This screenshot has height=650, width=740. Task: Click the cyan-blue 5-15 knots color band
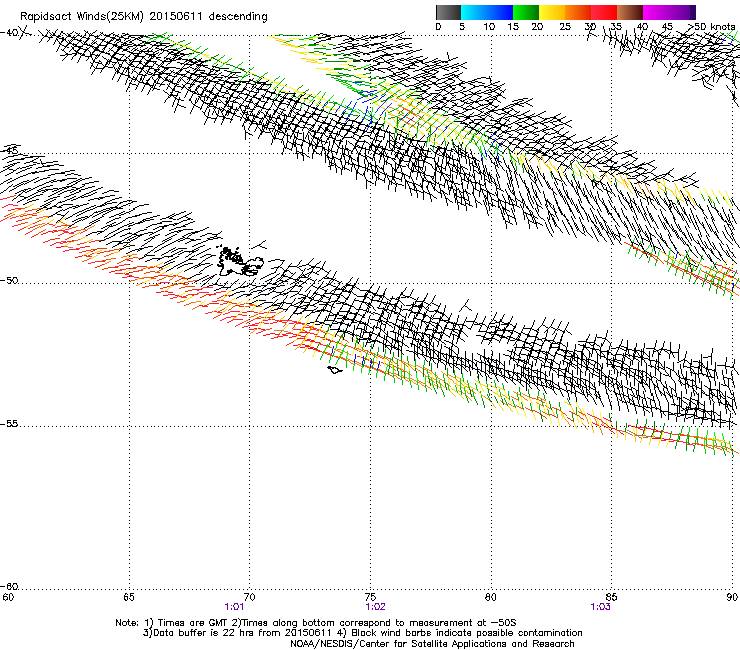[487, 12]
